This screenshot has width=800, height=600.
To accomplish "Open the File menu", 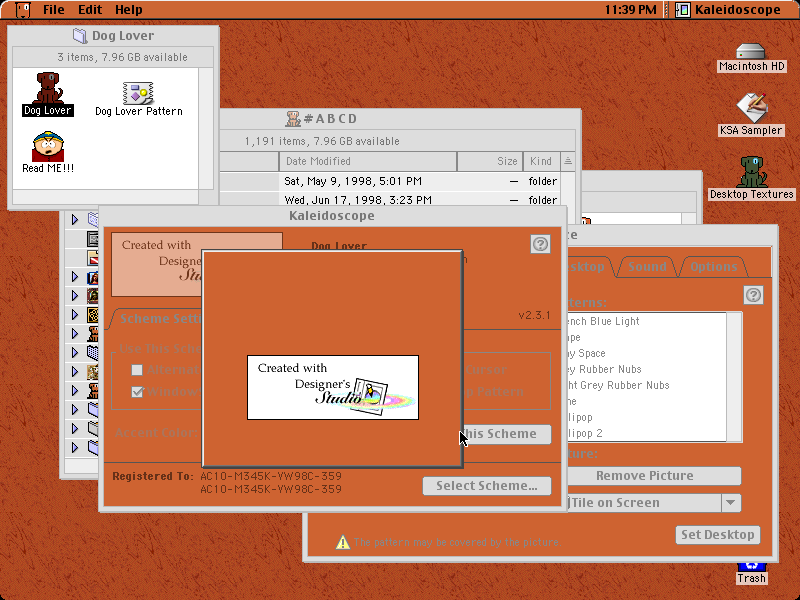I will pos(54,10).
